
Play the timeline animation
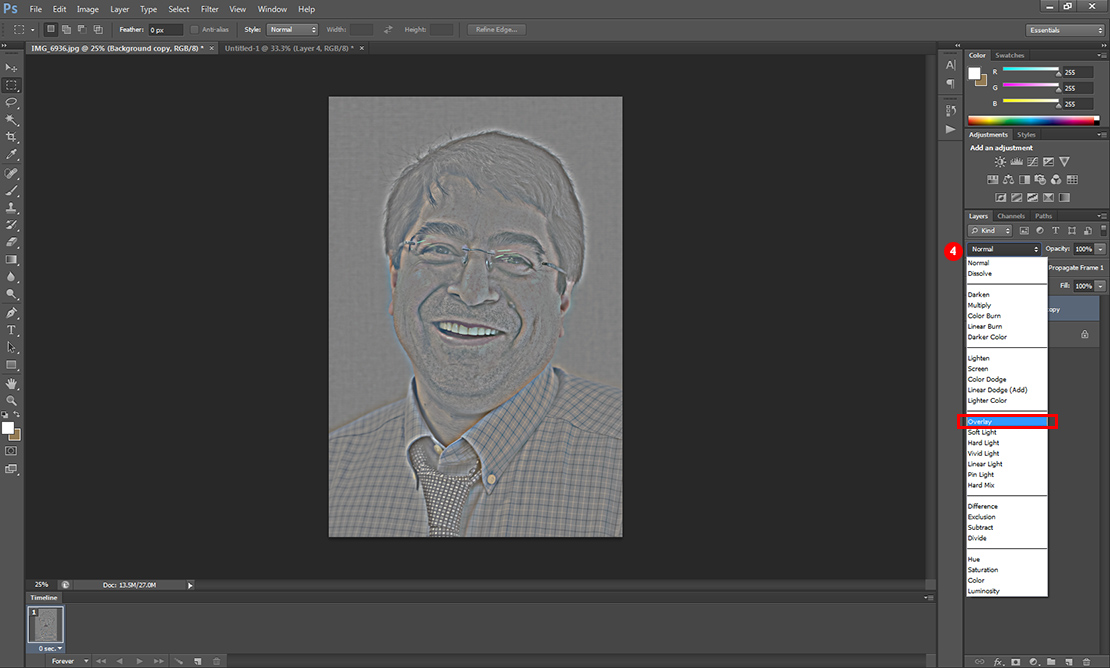coord(139,661)
